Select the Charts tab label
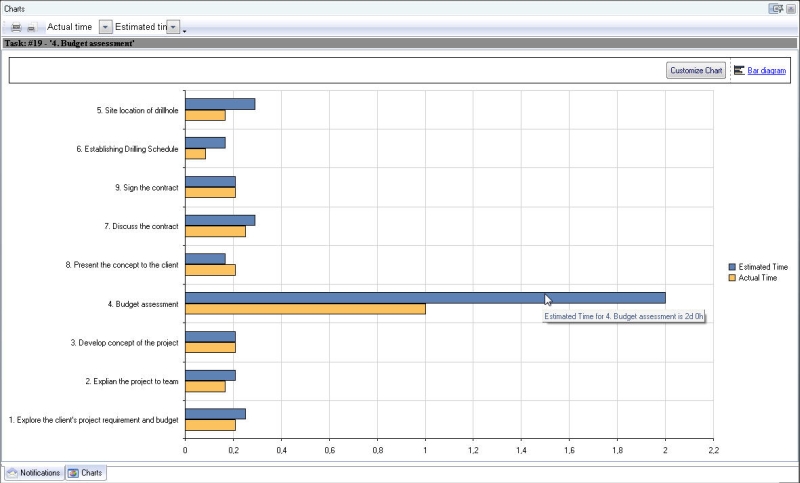800x483 pixels. pos(91,472)
